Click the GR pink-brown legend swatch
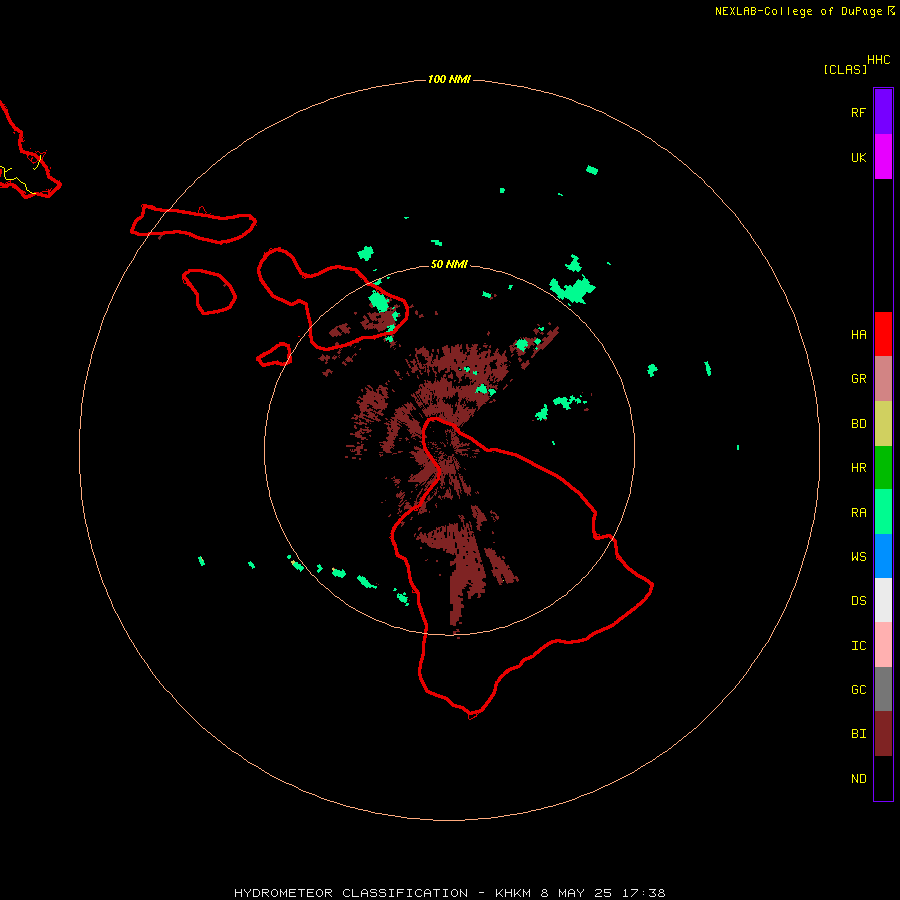Viewport: 900px width, 900px height. tap(883, 379)
